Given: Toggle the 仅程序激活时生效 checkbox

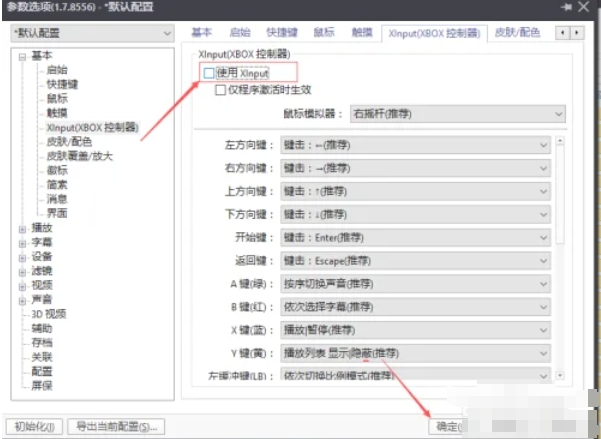Looking at the screenshot, I should pos(221,90).
